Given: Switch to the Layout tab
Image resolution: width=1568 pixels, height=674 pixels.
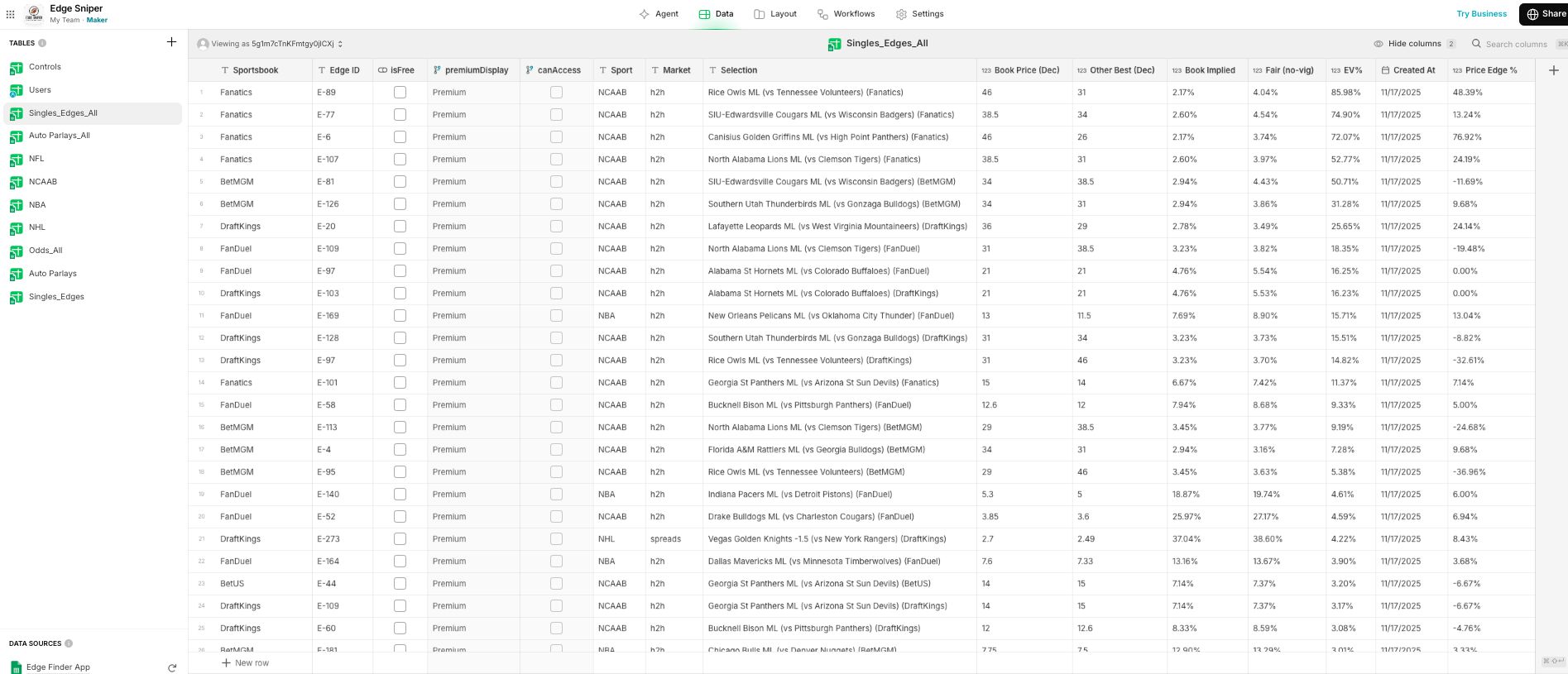Looking at the screenshot, I should pos(775,14).
